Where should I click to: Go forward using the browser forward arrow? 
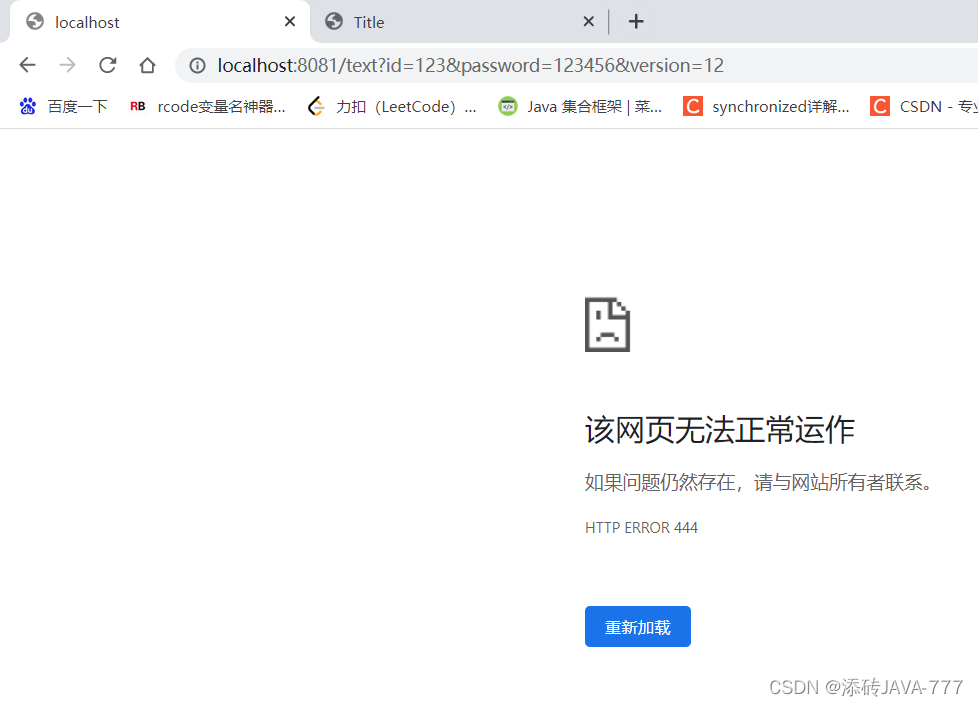[67, 65]
